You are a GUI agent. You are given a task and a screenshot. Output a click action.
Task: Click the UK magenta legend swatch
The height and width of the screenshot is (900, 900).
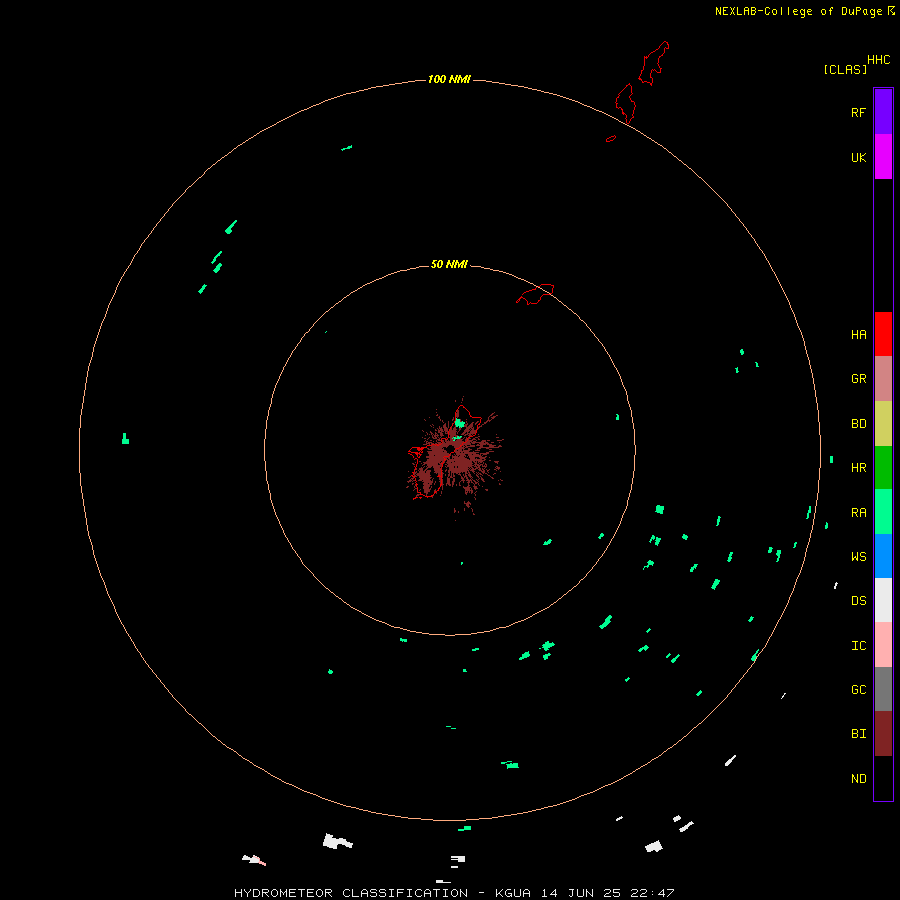(883, 157)
